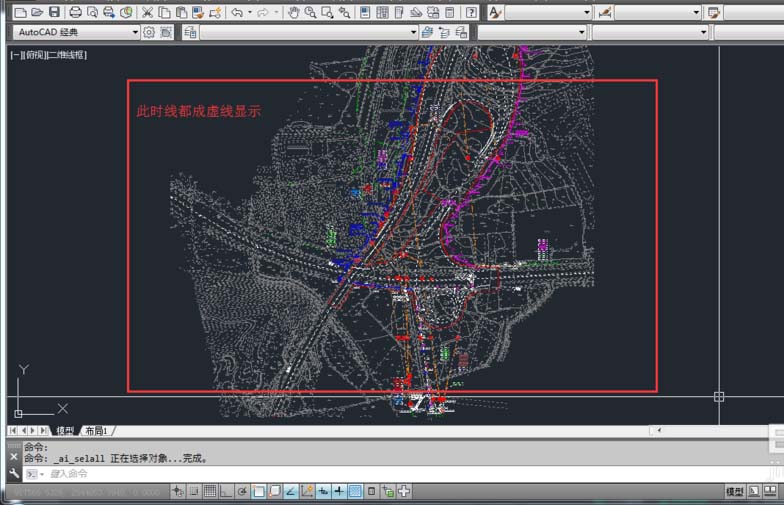
Task: Select the 模型 tab at bottom left
Action: [x=65, y=431]
